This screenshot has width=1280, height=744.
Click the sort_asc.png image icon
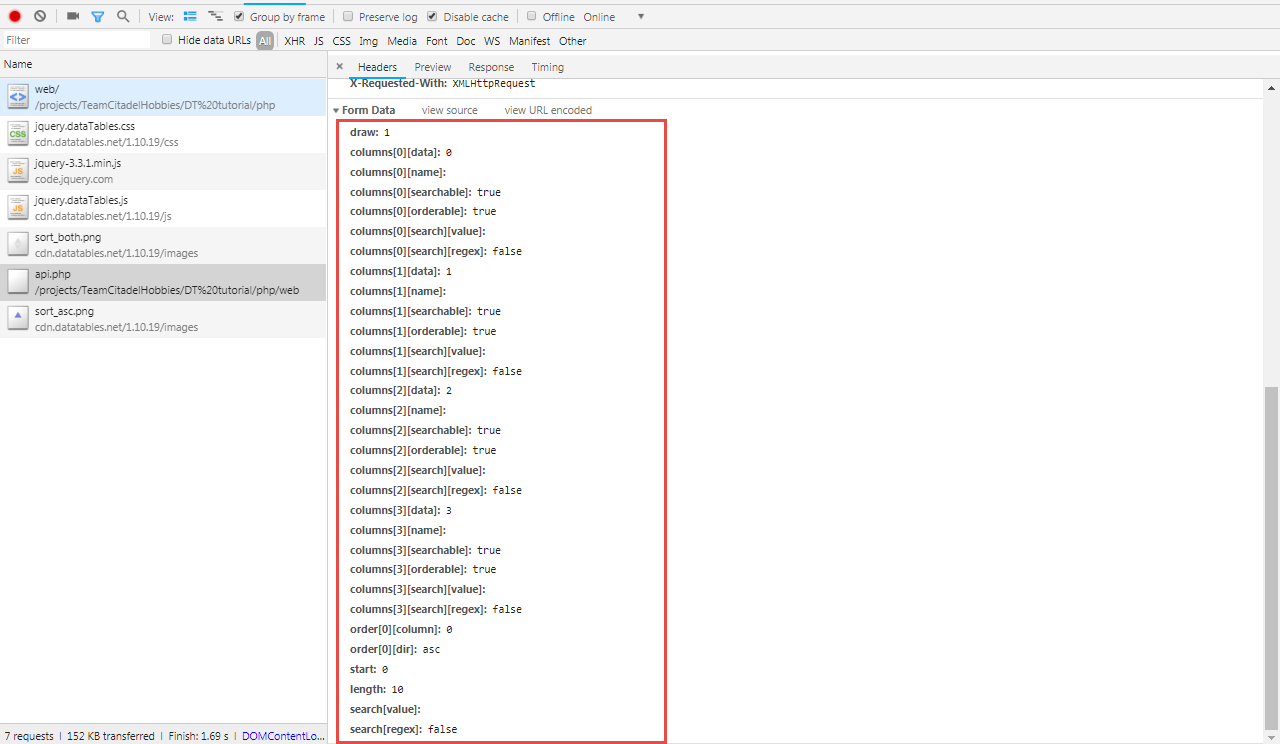tap(18, 319)
